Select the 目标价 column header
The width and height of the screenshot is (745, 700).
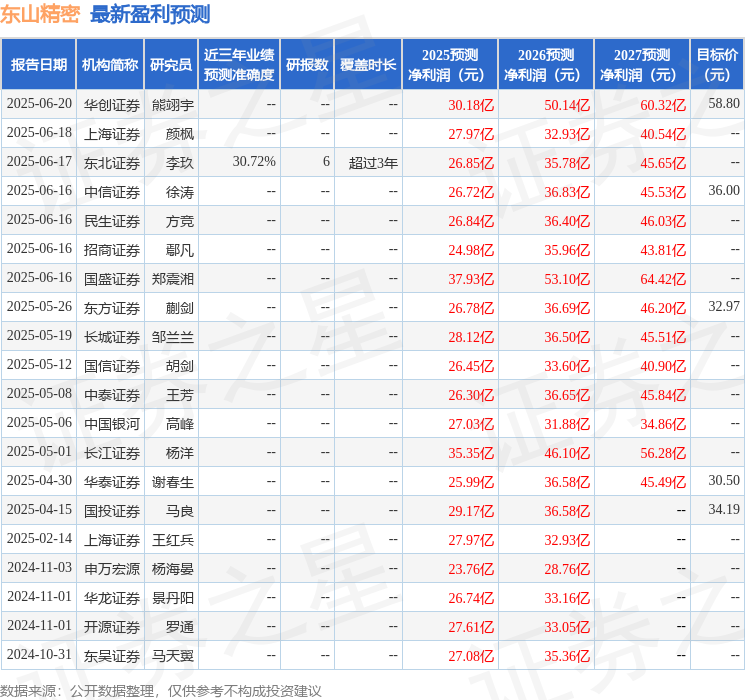717,65
